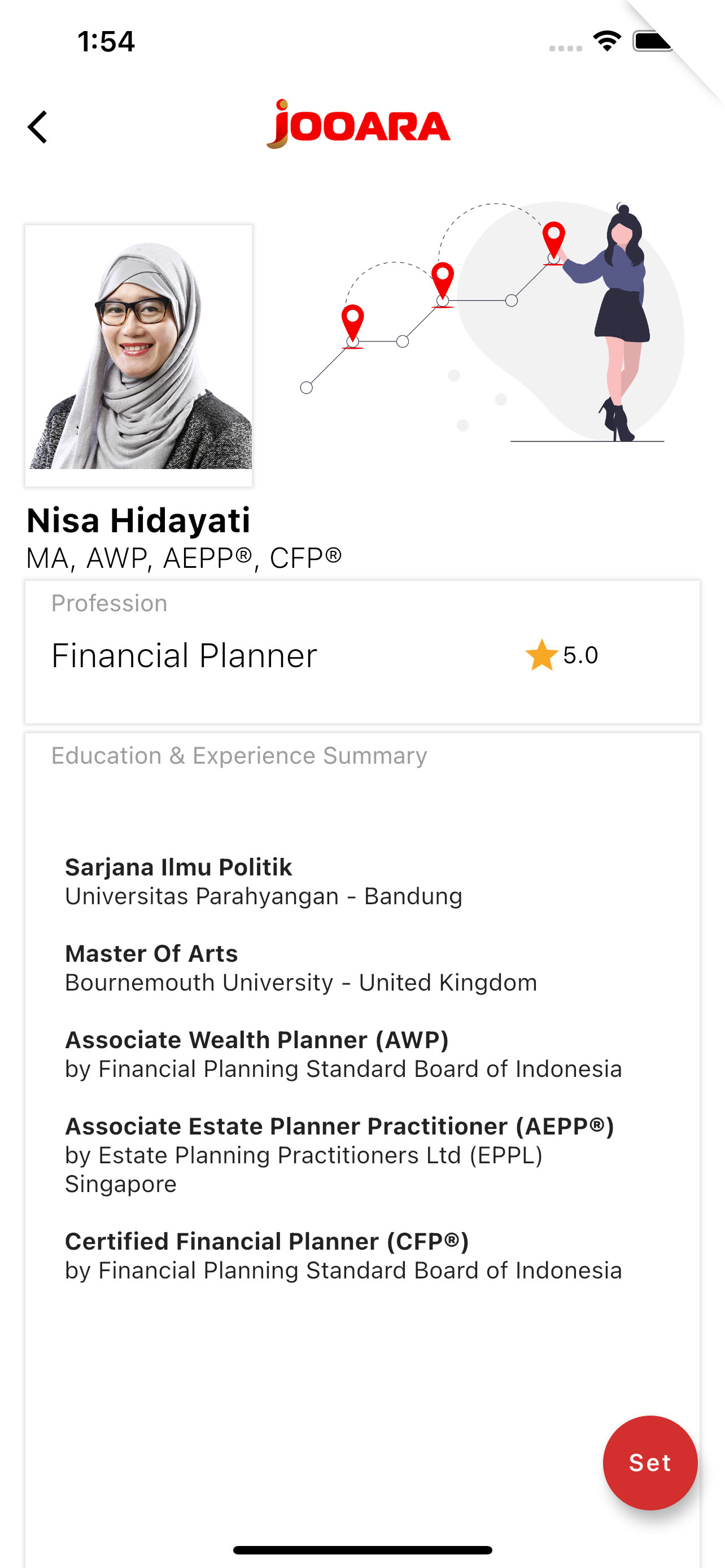This screenshot has height=1568, width=725.
Task: Select Certified Financial Planner (CFP) entry
Action: click(x=343, y=1256)
